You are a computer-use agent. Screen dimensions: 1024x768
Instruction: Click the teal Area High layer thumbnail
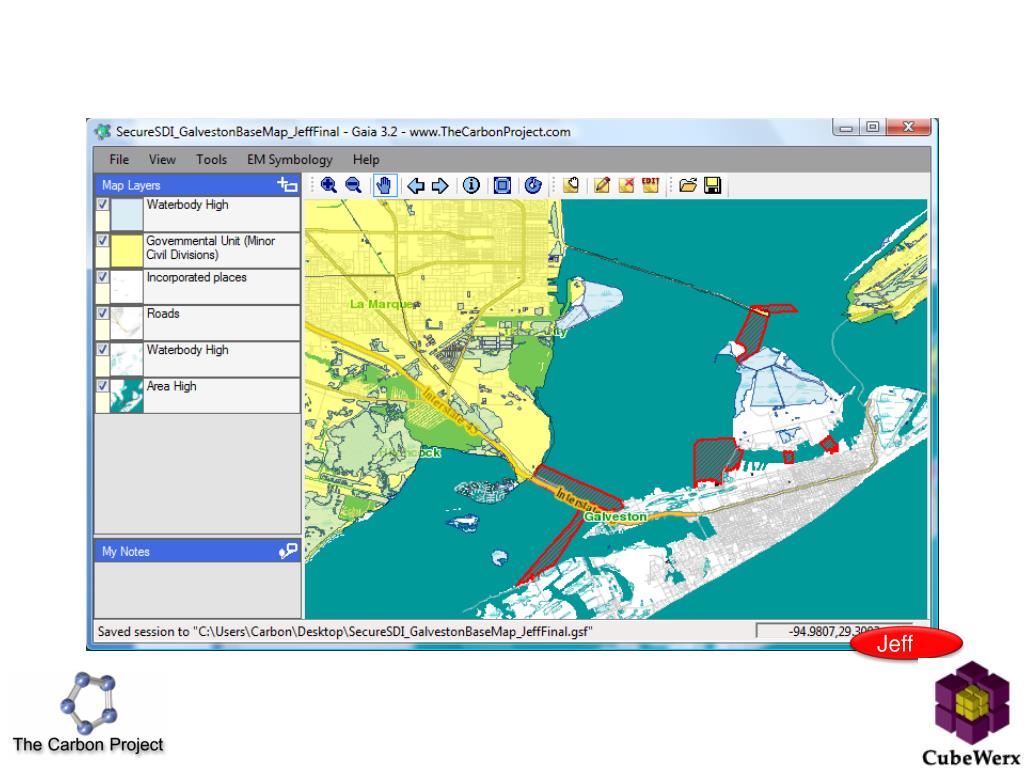[x=127, y=395]
